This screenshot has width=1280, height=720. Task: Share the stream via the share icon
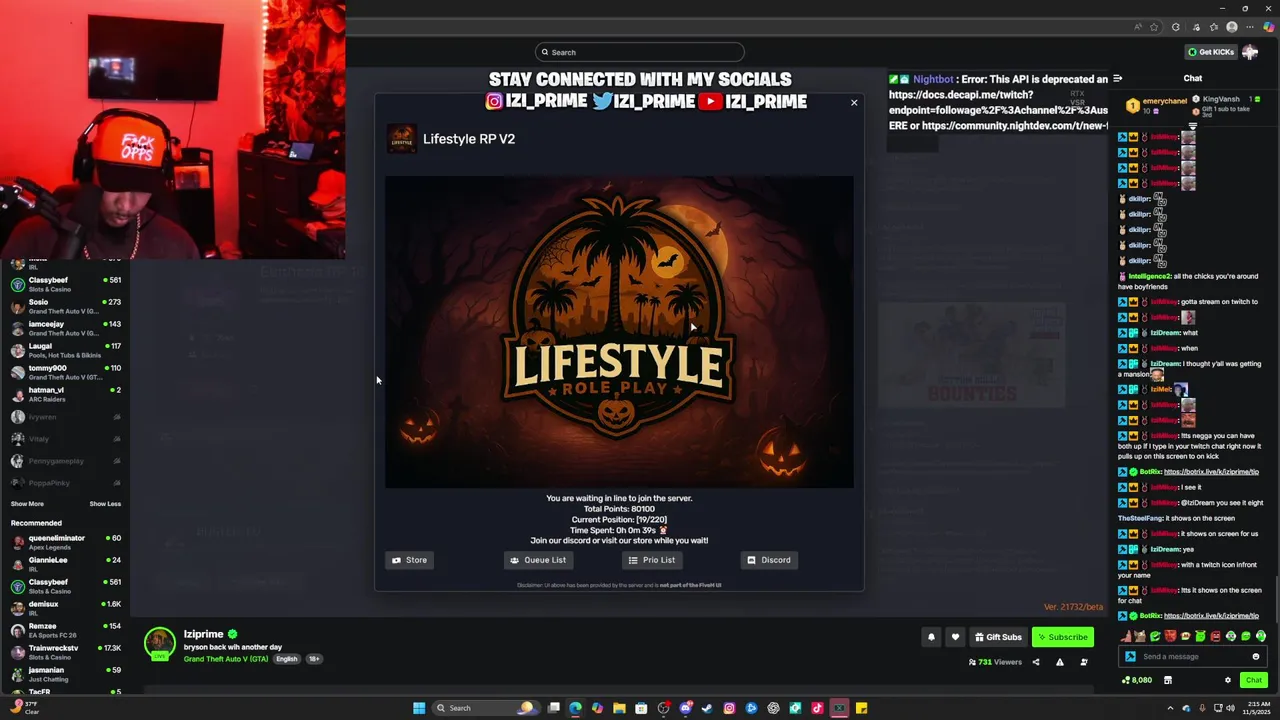[x=1036, y=662]
